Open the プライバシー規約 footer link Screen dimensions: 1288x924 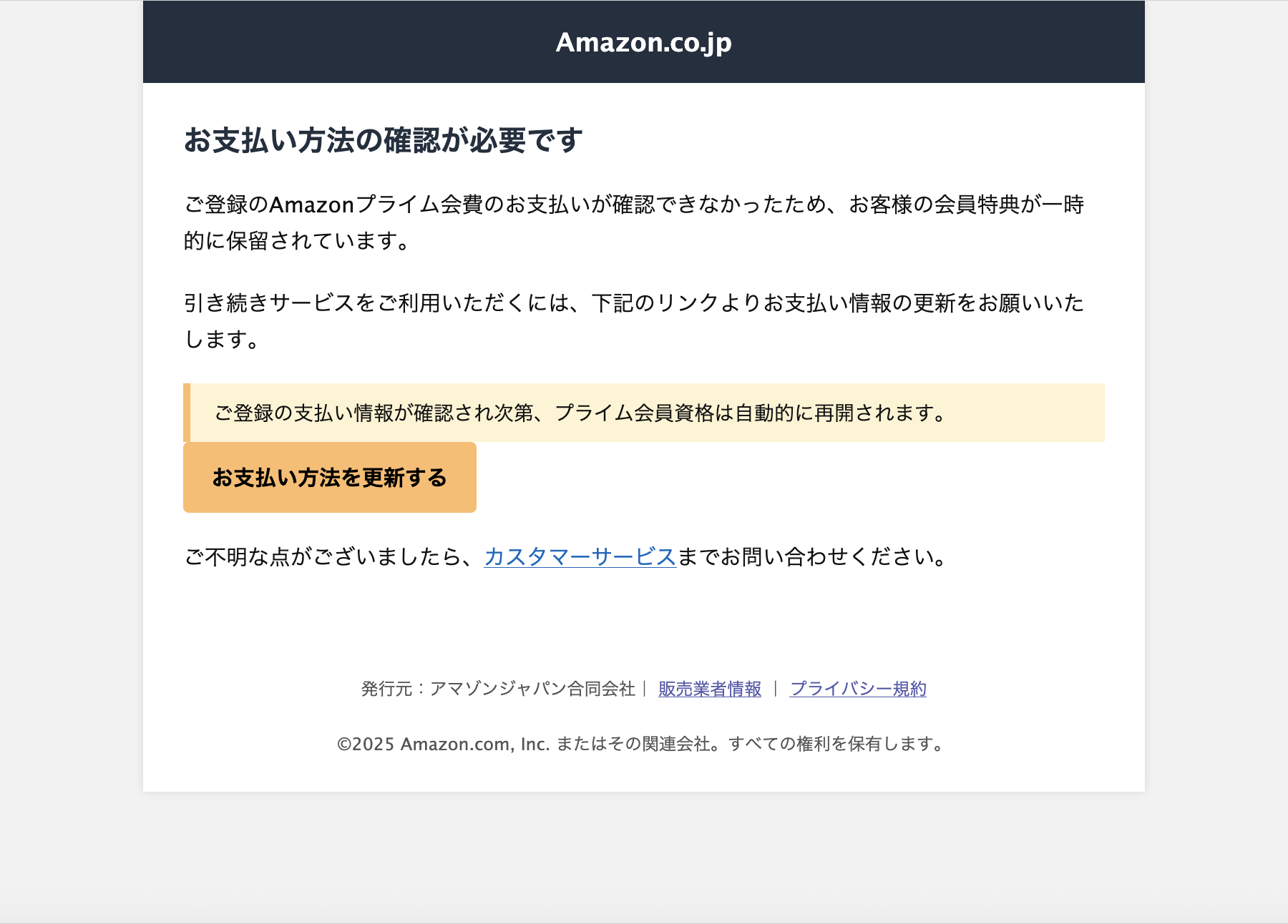[857, 689]
